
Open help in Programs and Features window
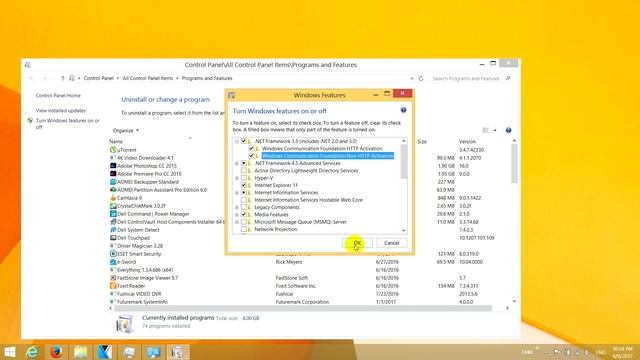pyautogui.click(x=508, y=130)
